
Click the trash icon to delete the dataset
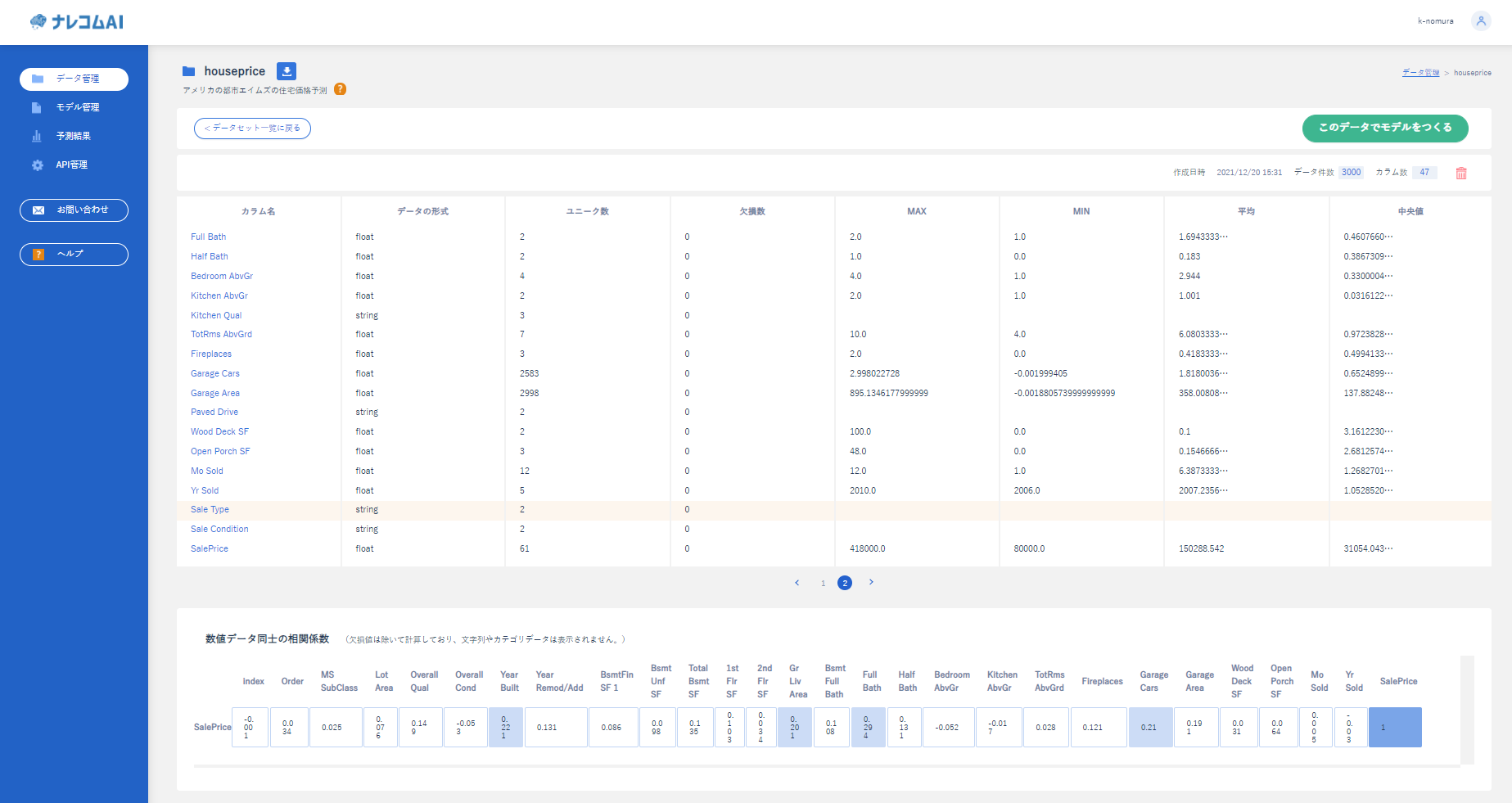[1461, 173]
